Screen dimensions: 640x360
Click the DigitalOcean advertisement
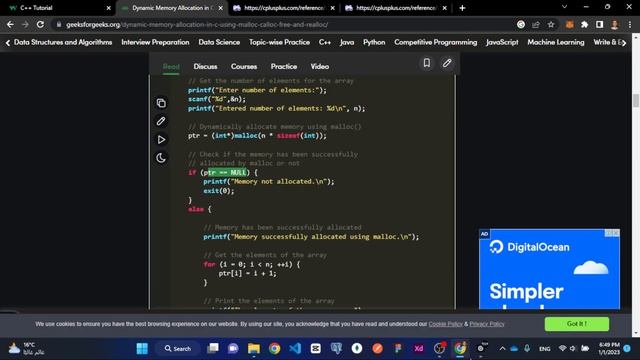pos(549,269)
